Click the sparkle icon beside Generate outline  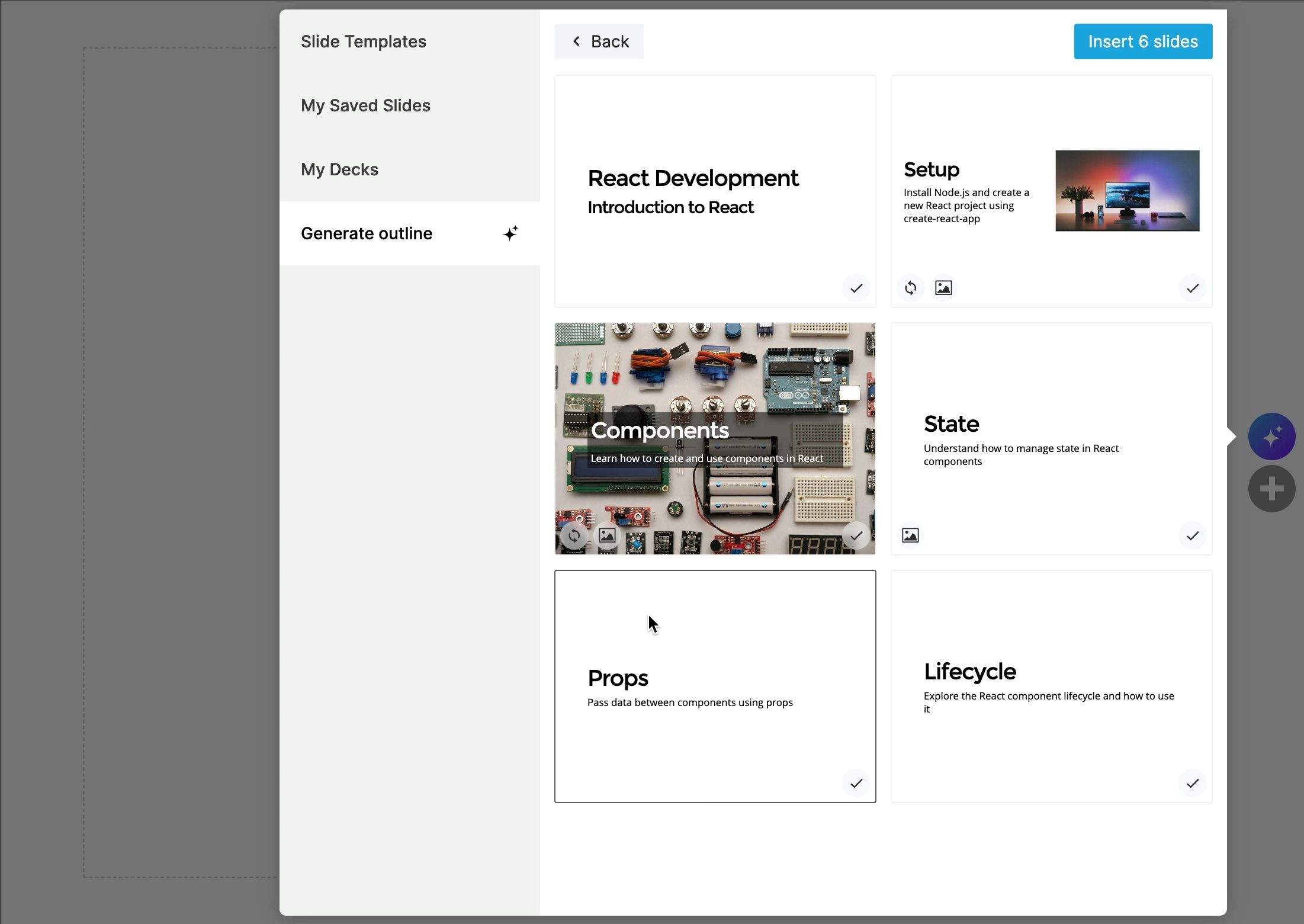click(510, 233)
